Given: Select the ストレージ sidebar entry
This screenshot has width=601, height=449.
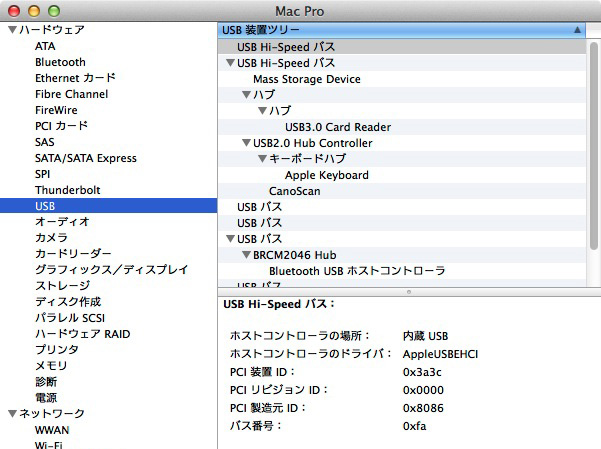Looking at the screenshot, I should [62, 286].
